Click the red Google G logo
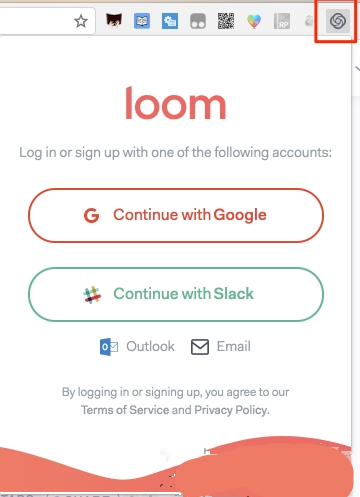 [x=91, y=215]
